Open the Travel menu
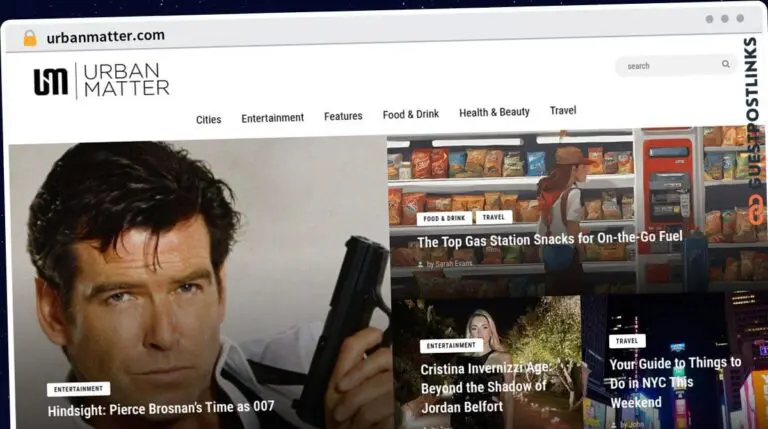Image resolution: width=768 pixels, height=429 pixels. (x=563, y=110)
